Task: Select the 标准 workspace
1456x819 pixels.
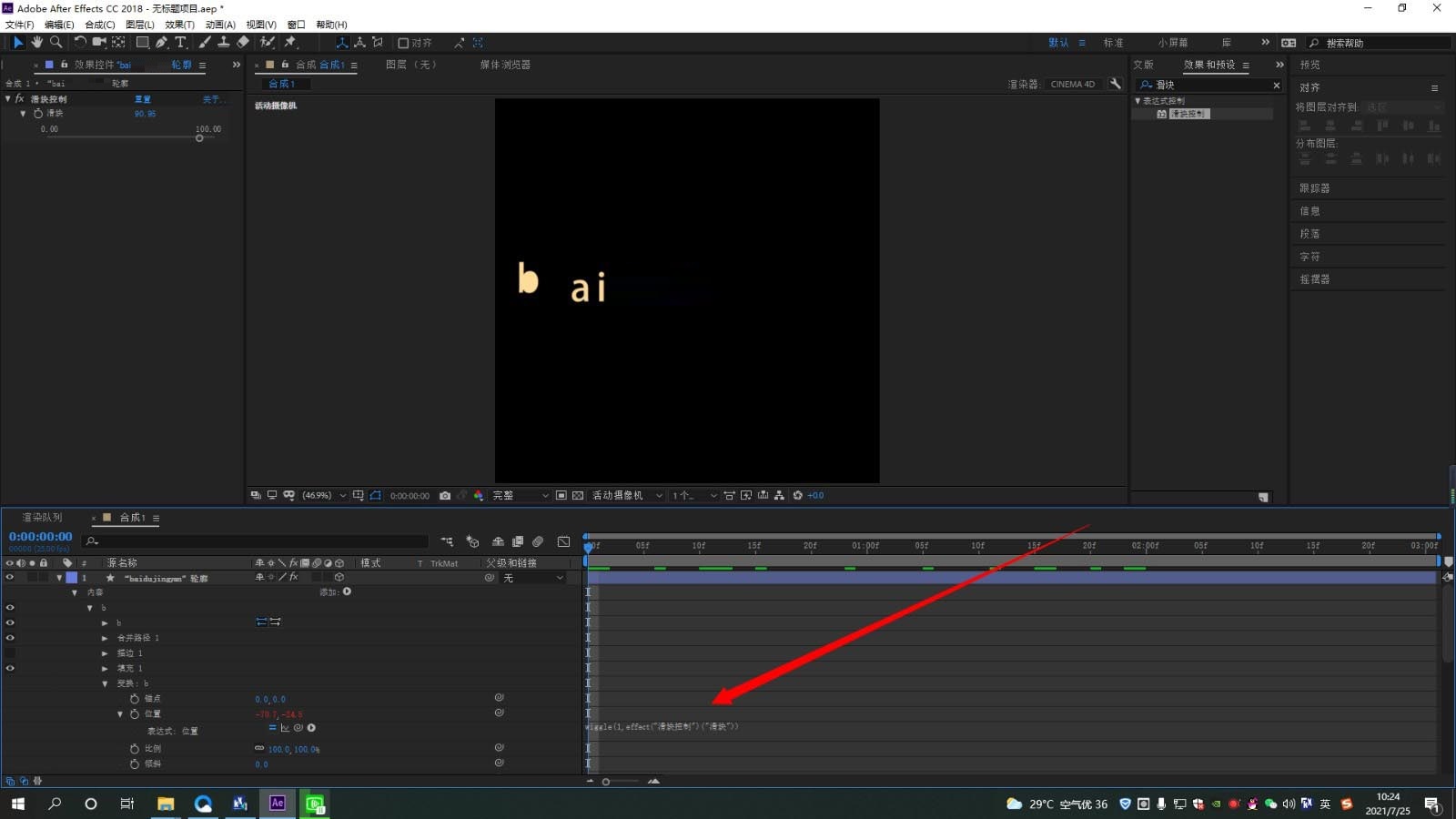Action: click(x=1113, y=43)
